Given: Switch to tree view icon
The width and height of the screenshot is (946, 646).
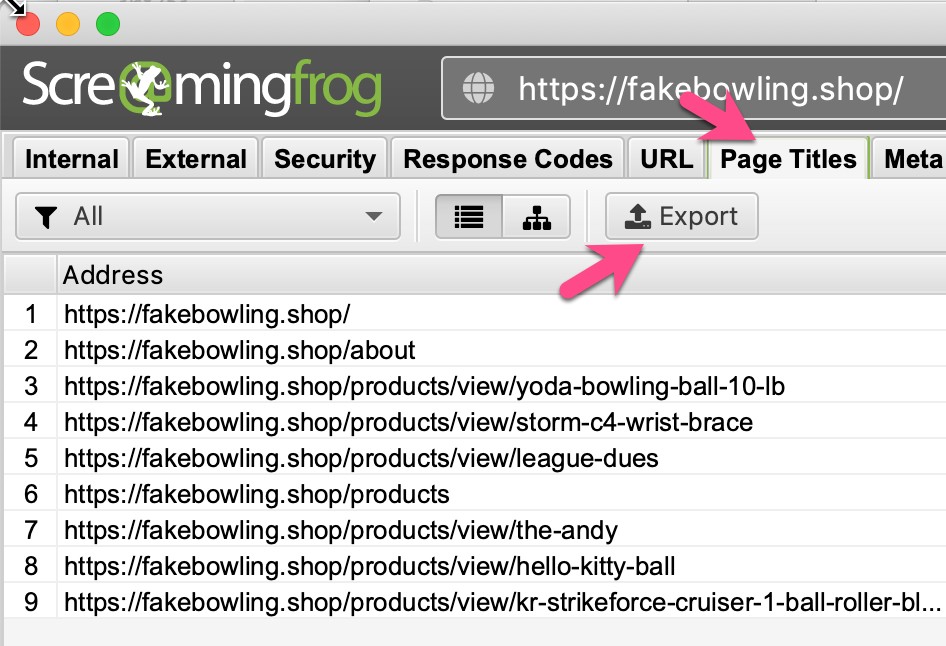Looking at the screenshot, I should tap(536, 217).
